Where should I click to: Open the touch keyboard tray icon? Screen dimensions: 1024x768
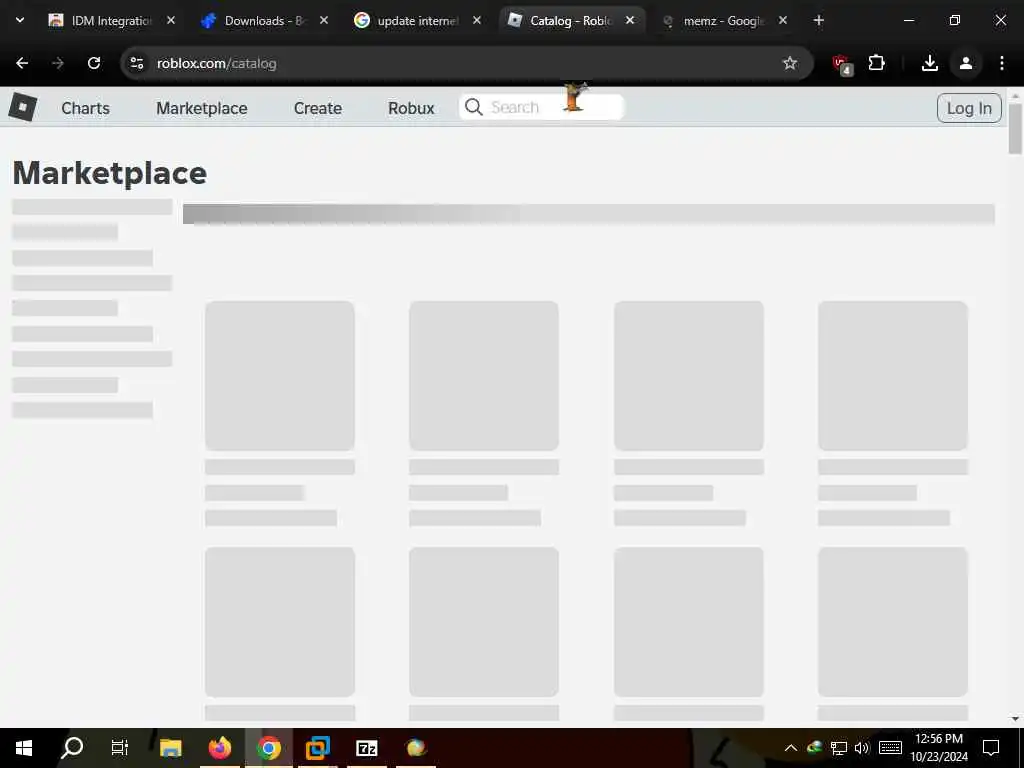[x=890, y=748]
